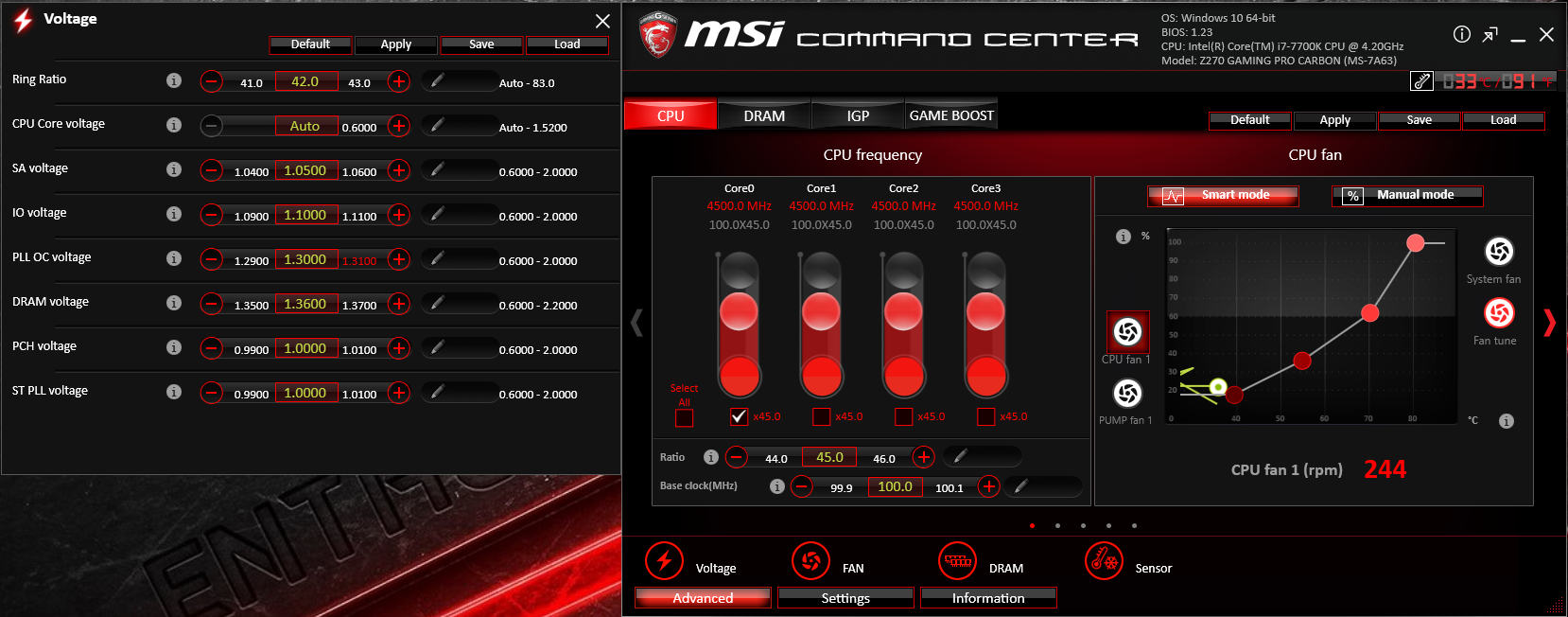Switch to the GAME BOOST tab
The height and width of the screenshot is (617, 1568).
coord(951,115)
